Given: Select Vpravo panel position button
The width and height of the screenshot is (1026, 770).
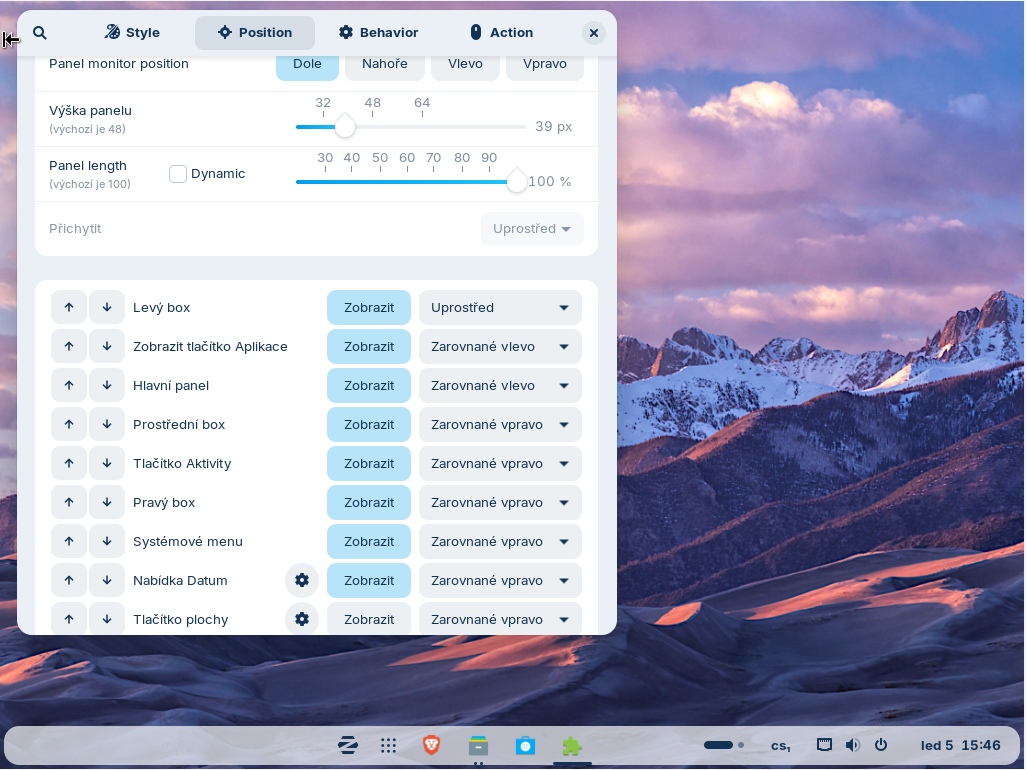Looking at the screenshot, I should pyautogui.click(x=545, y=63).
